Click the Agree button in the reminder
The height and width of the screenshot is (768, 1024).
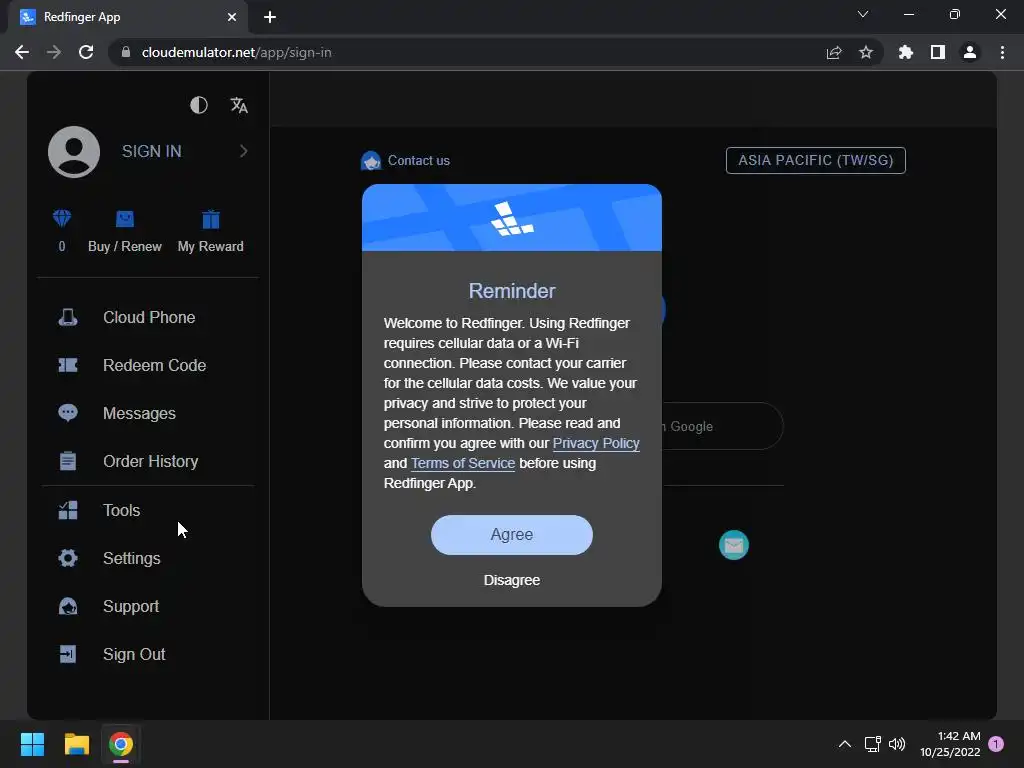(512, 535)
